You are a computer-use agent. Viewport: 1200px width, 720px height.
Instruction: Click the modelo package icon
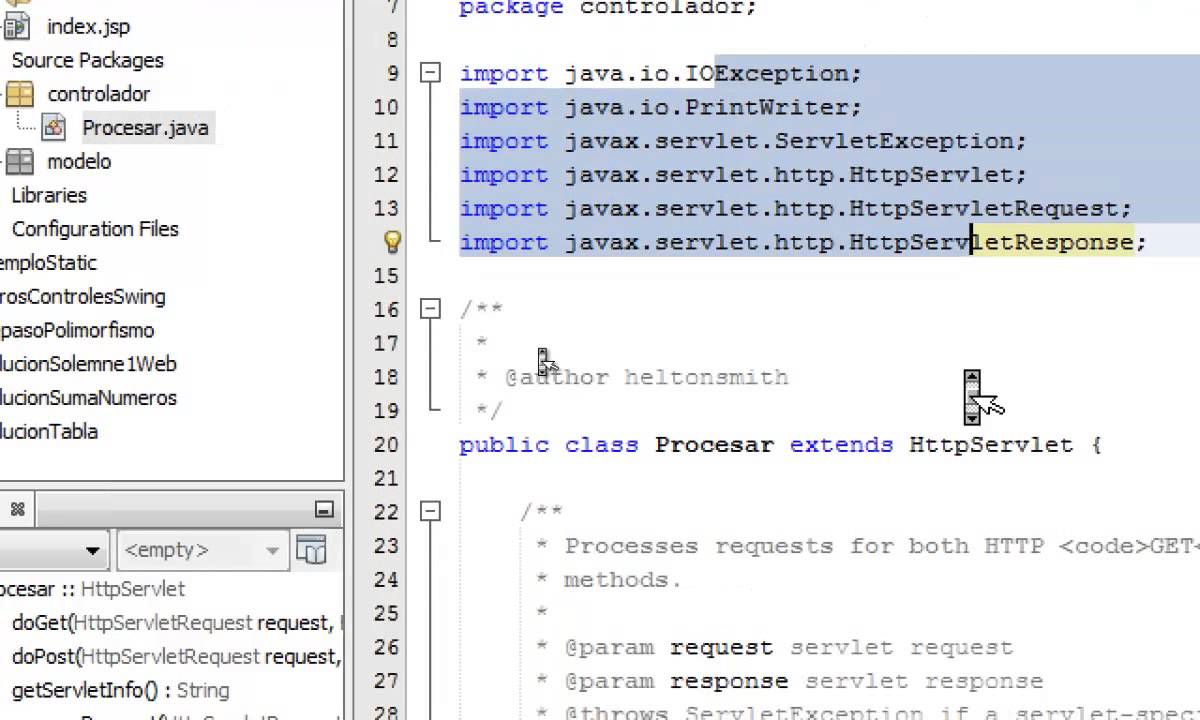pyautogui.click(x=19, y=162)
